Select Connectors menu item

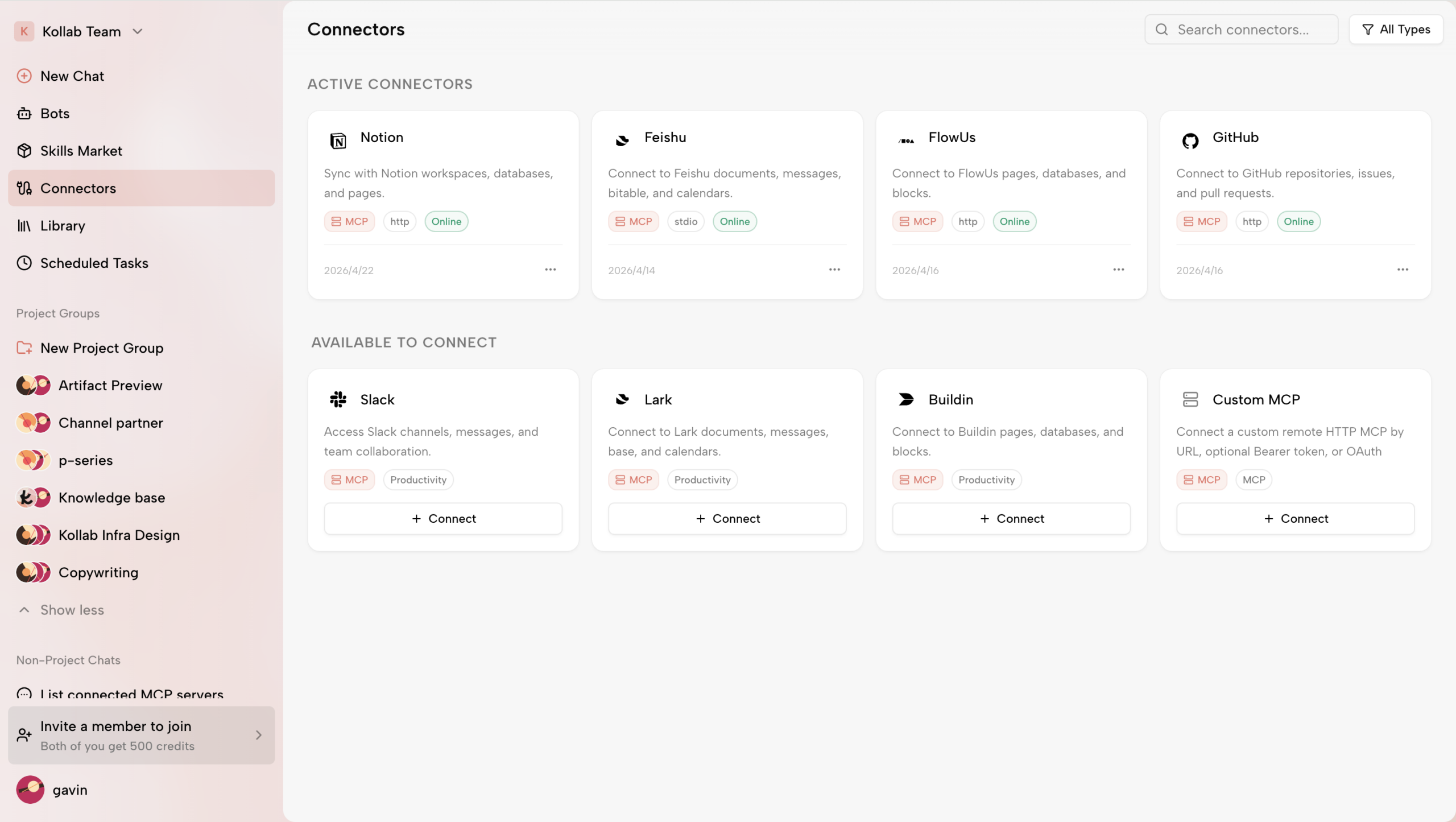click(x=141, y=188)
